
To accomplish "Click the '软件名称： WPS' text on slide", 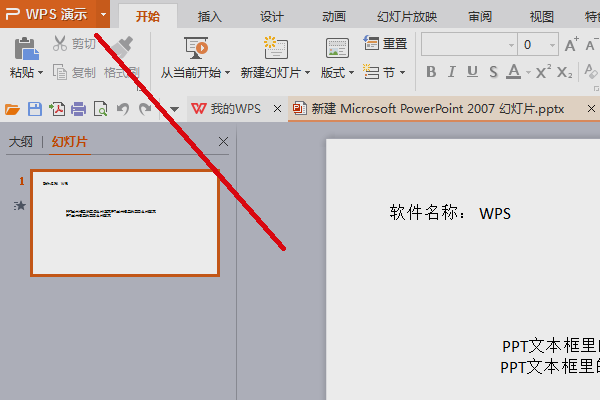I will [x=450, y=212].
